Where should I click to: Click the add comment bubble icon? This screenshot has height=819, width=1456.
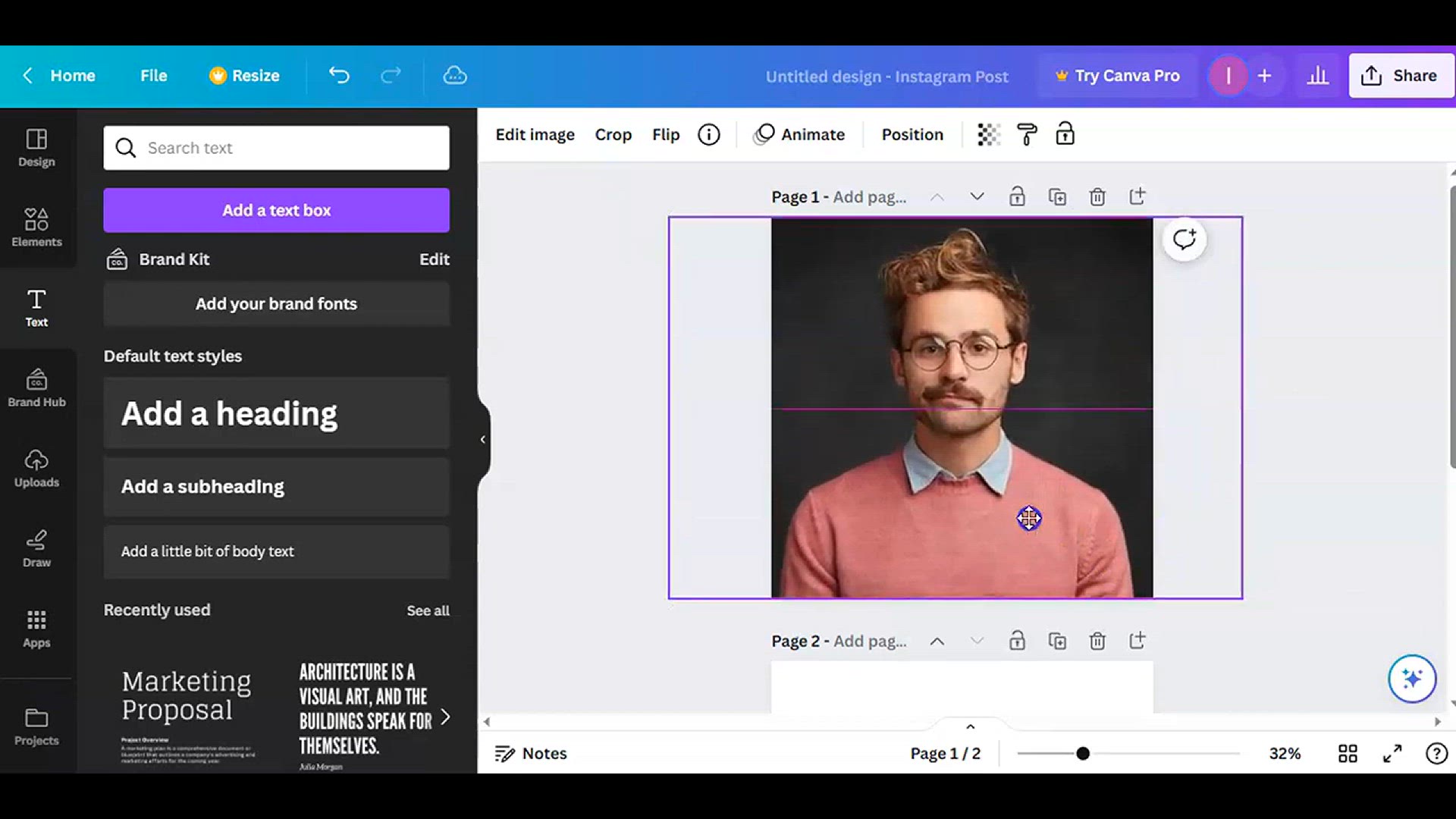click(1185, 240)
